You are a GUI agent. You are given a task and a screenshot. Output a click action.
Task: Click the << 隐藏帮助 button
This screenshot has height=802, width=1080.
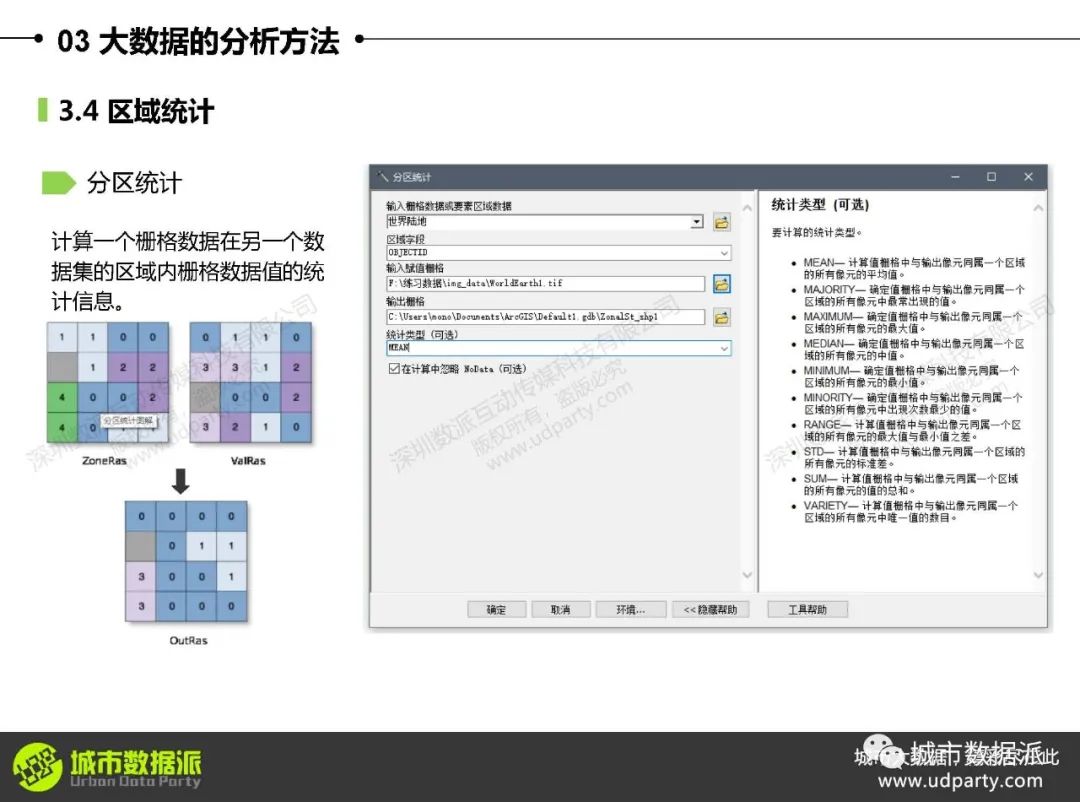pos(710,609)
